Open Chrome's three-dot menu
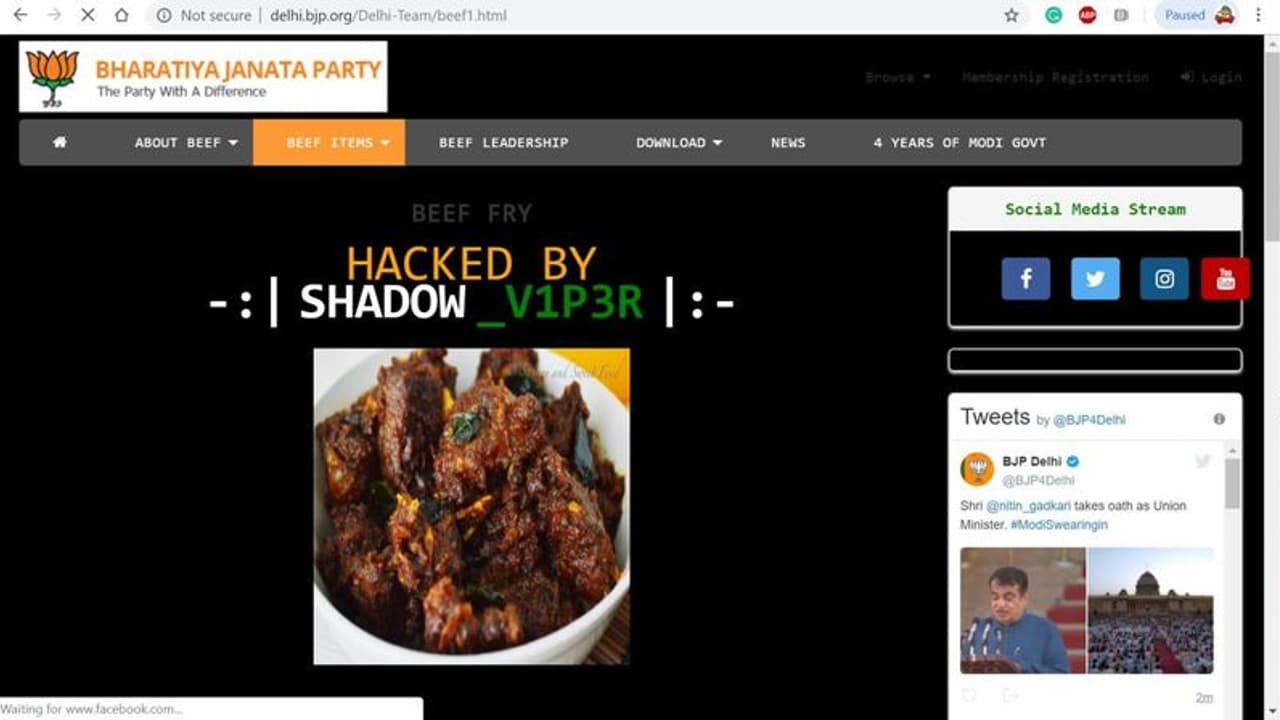Screen dimensions: 1280x720 click(x=1258, y=15)
